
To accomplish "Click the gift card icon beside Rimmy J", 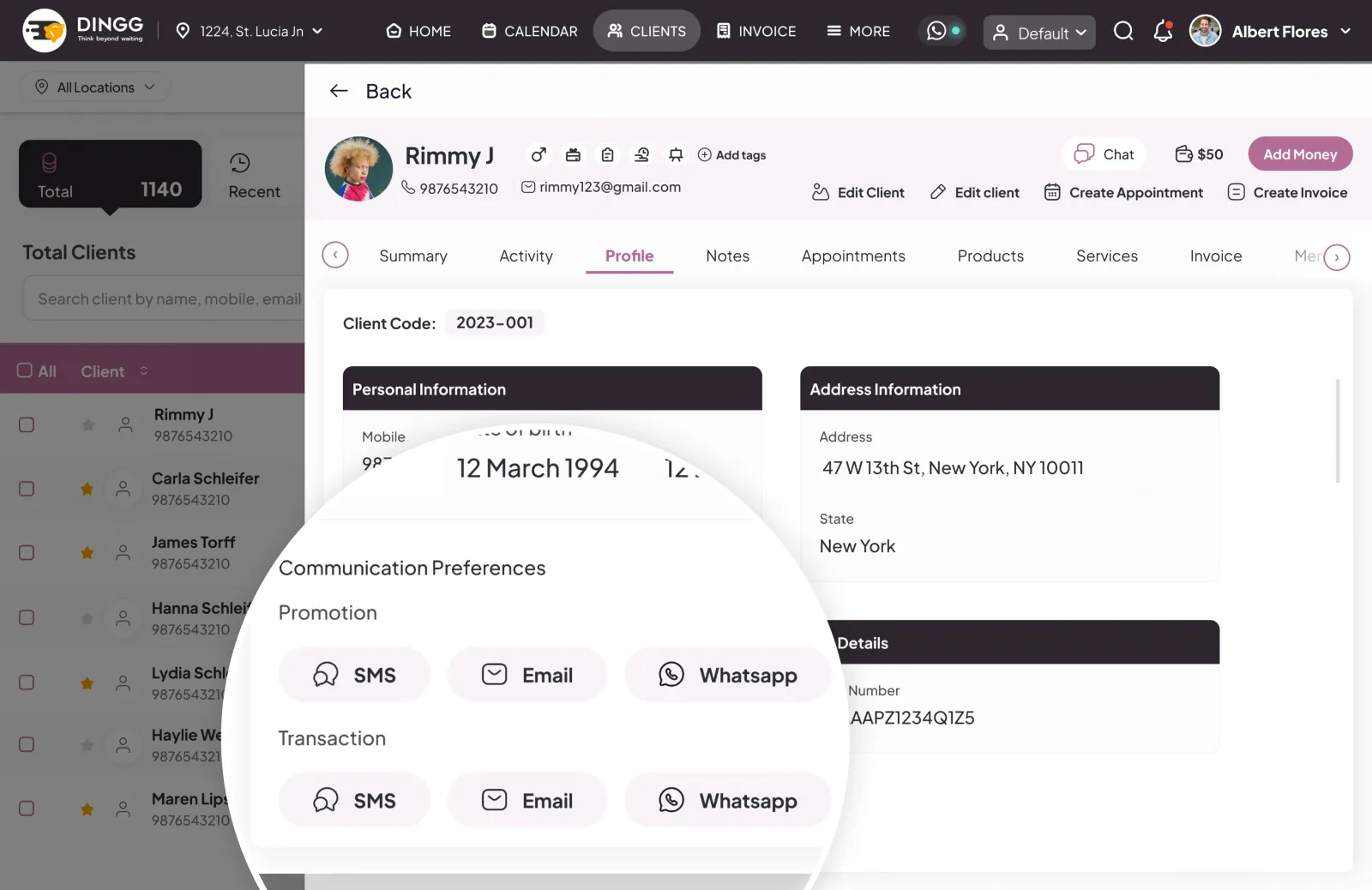I will point(573,155).
